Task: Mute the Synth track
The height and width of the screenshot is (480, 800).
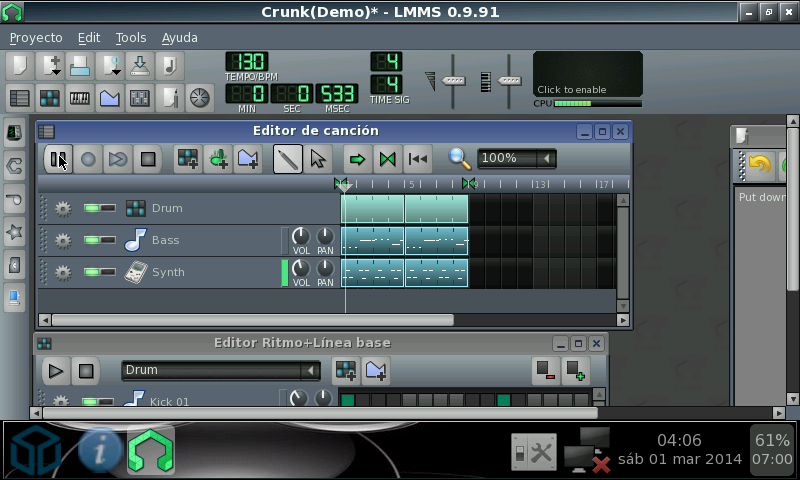Action: click(92, 273)
